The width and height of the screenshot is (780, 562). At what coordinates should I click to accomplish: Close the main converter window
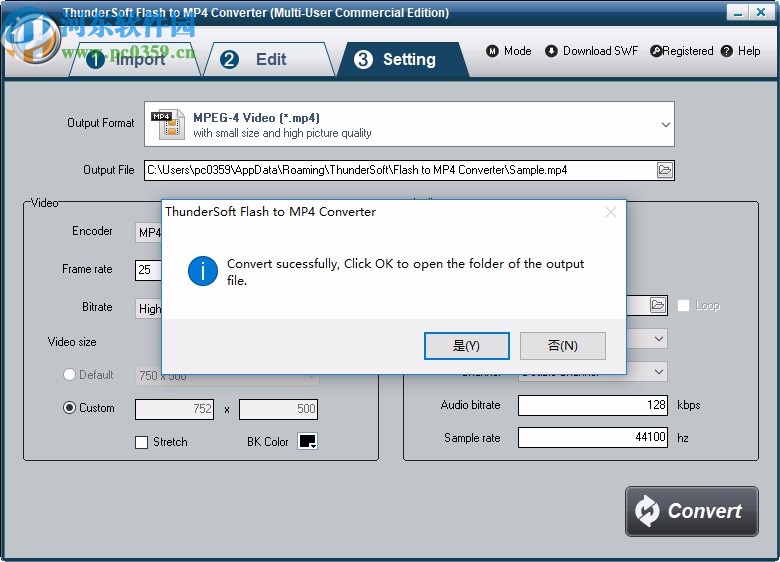pyautogui.click(x=761, y=13)
